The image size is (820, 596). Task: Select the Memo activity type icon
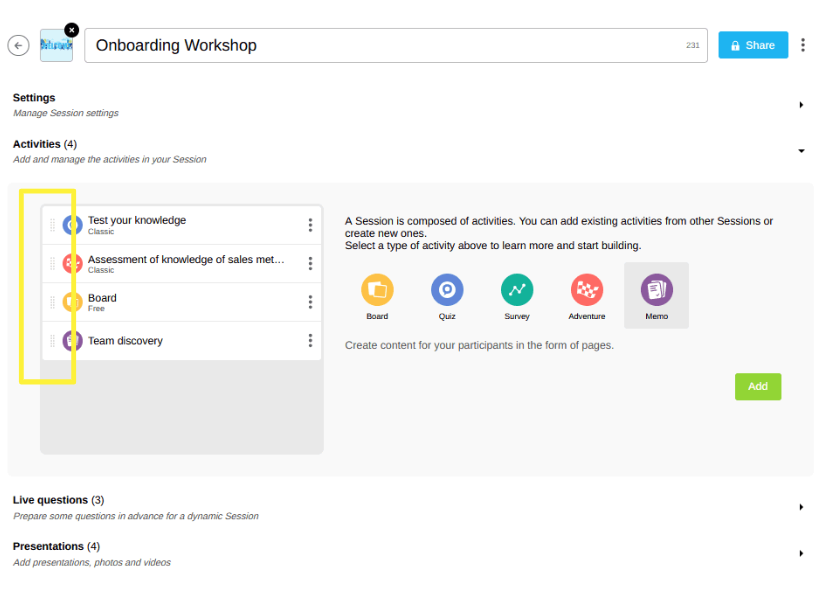(656, 290)
